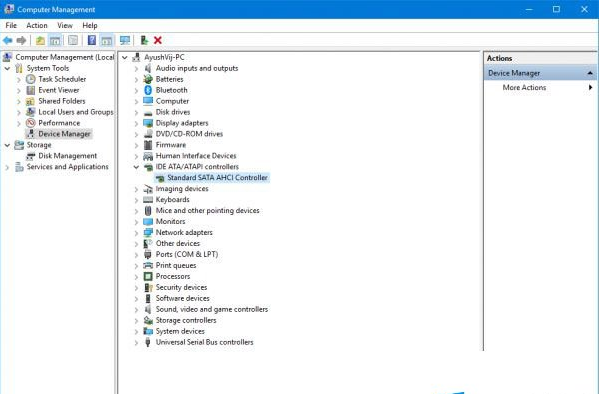Click the Network adapters icon

(x=148, y=233)
